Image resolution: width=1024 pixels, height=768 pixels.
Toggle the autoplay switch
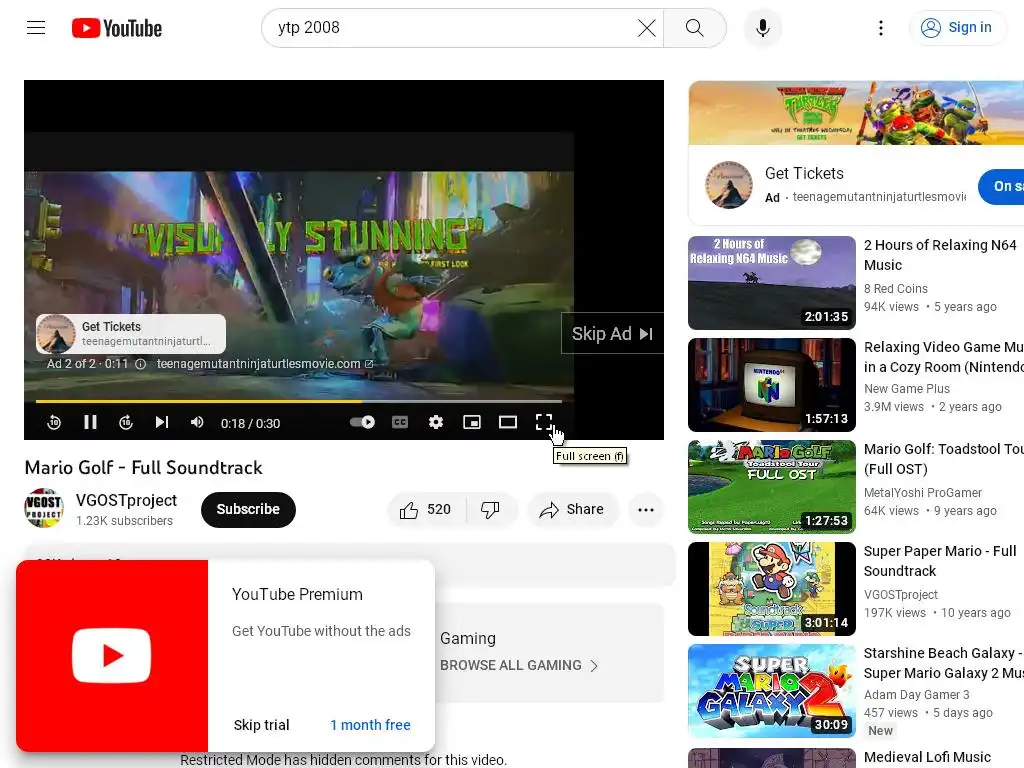362,422
